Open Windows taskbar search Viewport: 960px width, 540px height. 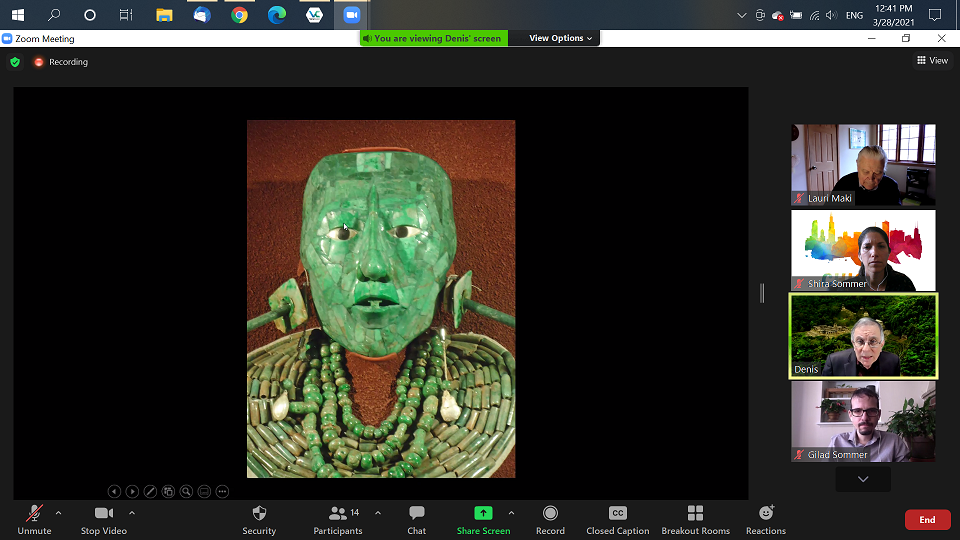pyautogui.click(x=54, y=15)
